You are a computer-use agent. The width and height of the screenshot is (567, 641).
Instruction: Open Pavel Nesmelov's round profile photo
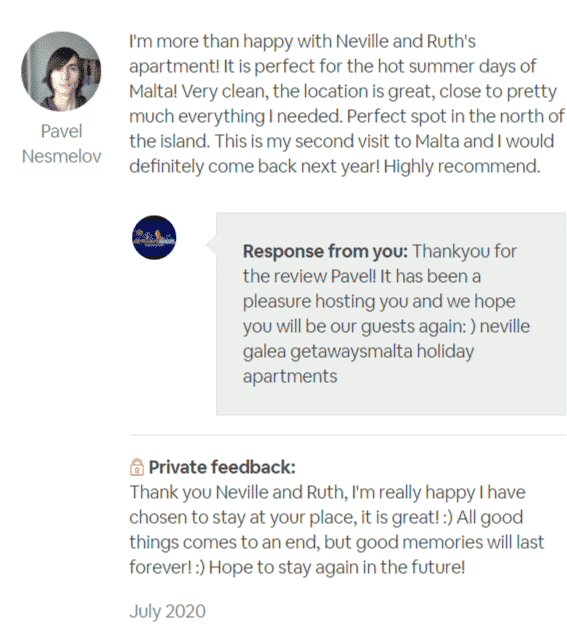[x=61, y=72]
